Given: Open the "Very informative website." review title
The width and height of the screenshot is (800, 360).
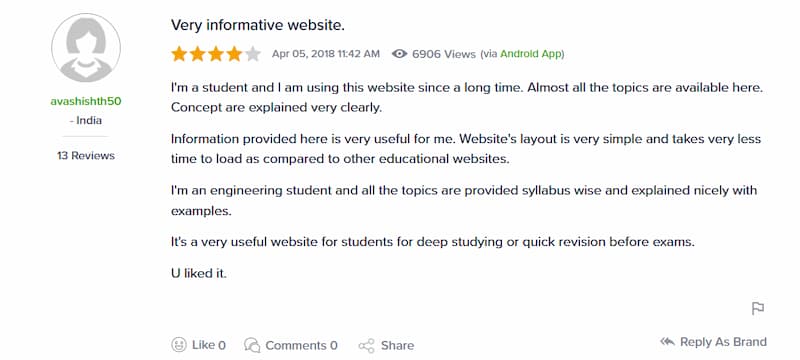Looking at the screenshot, I should pyautogui.click(x=258, y=25).
